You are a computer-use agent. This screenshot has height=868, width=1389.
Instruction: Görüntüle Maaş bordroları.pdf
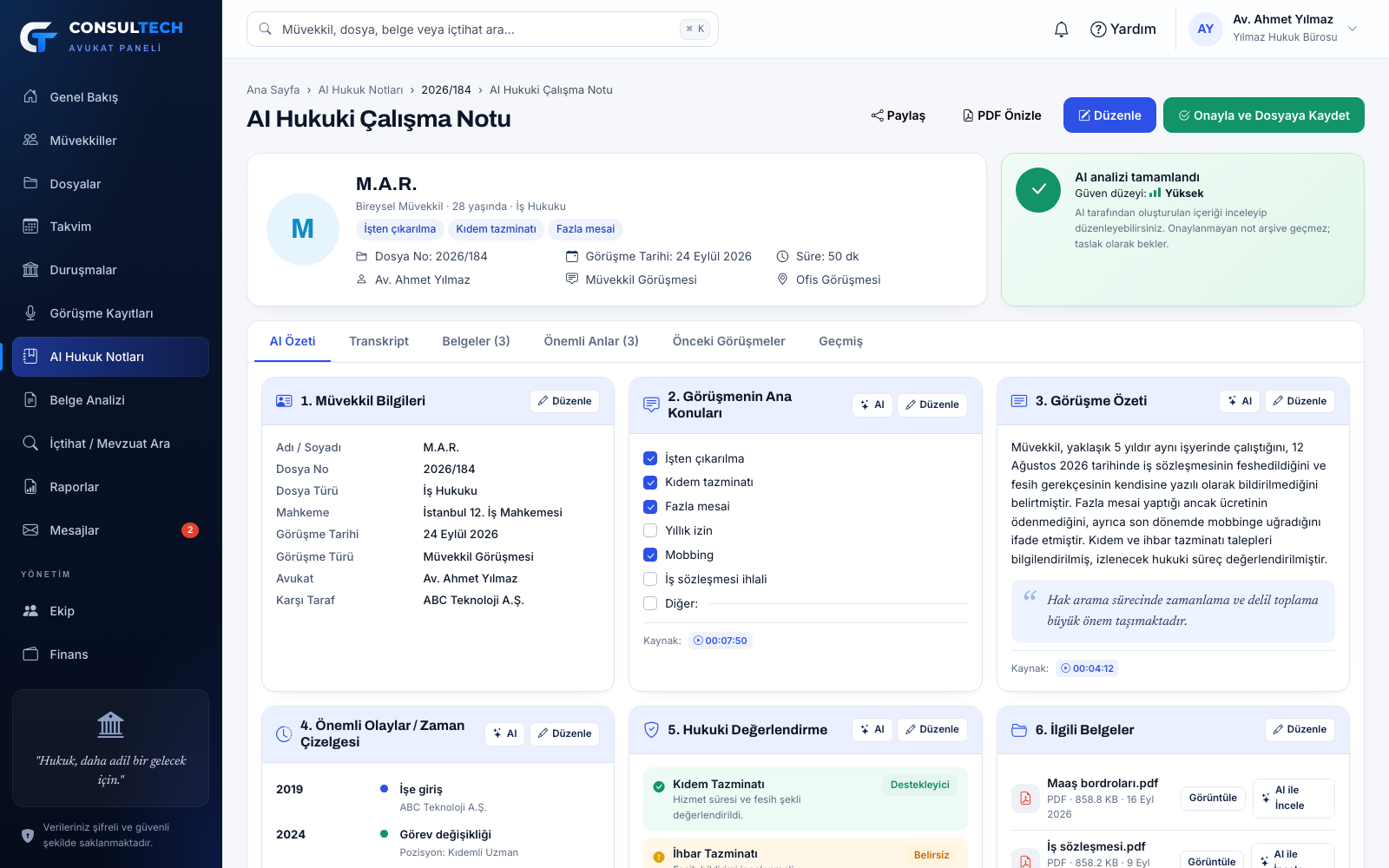click(x=1213, y=798)
